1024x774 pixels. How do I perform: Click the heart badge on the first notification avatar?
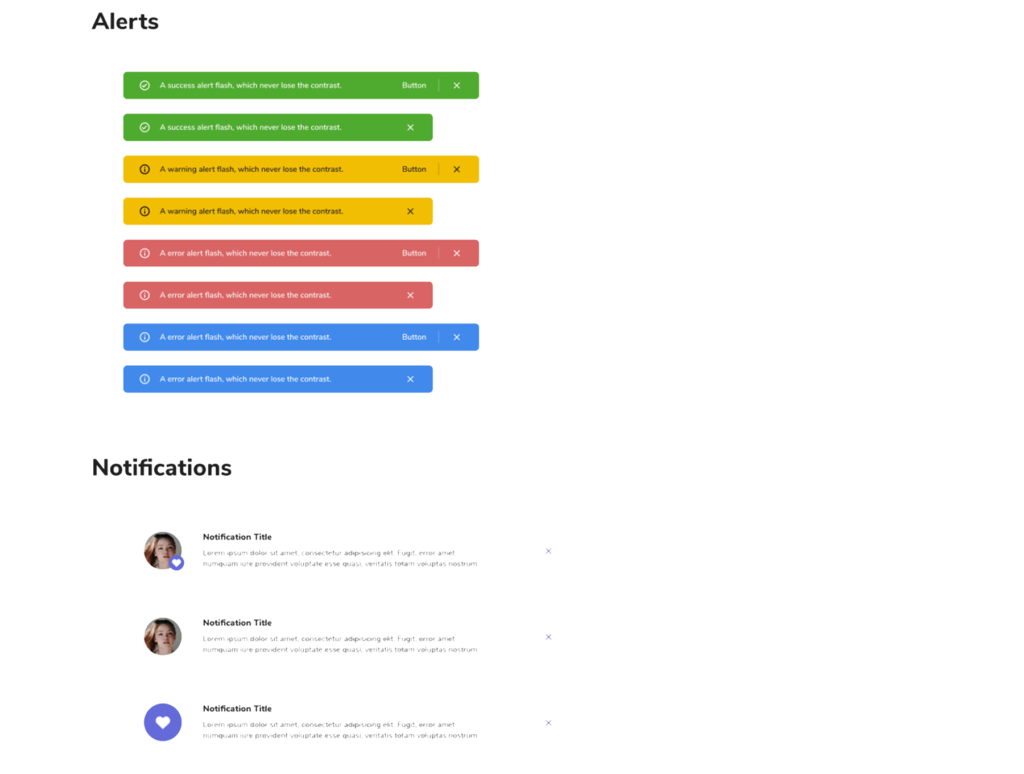pos(177,563)
